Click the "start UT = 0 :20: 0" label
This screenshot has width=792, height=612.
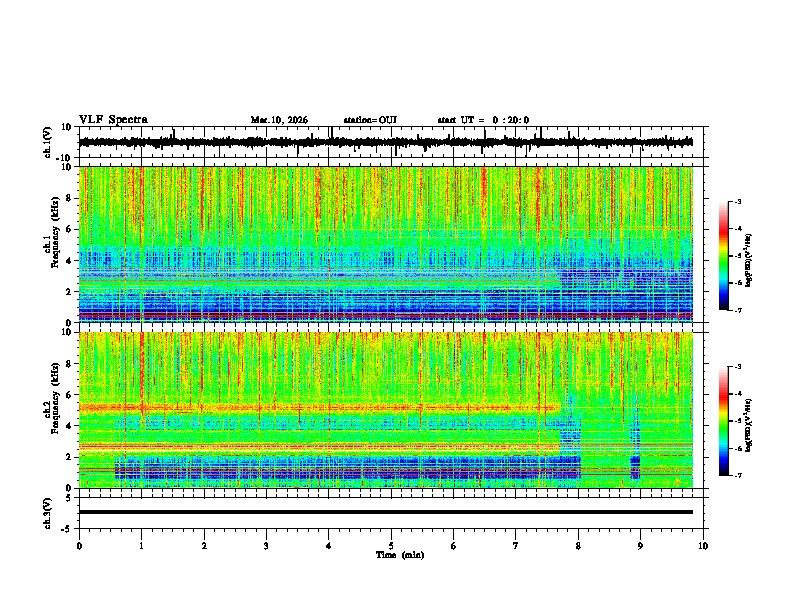tap(483, 120)
